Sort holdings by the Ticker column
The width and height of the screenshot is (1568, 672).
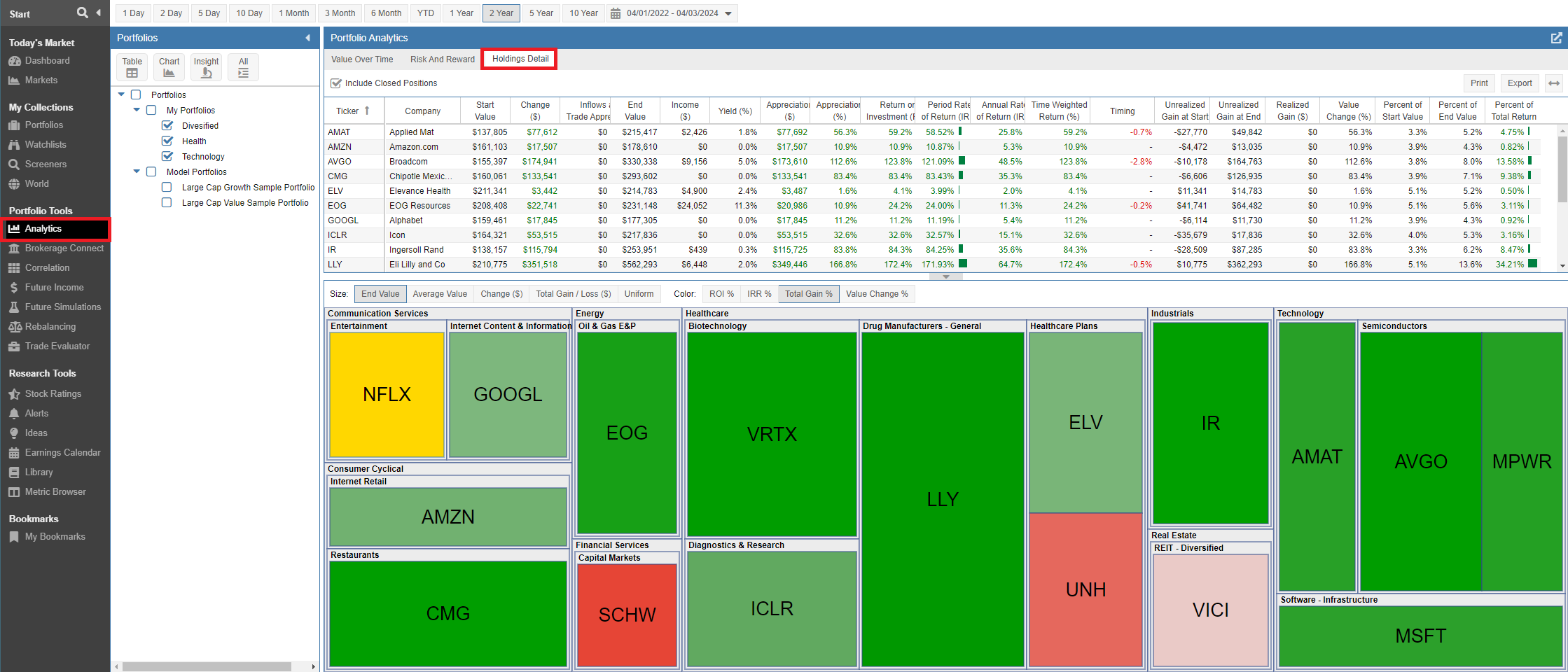353,111
